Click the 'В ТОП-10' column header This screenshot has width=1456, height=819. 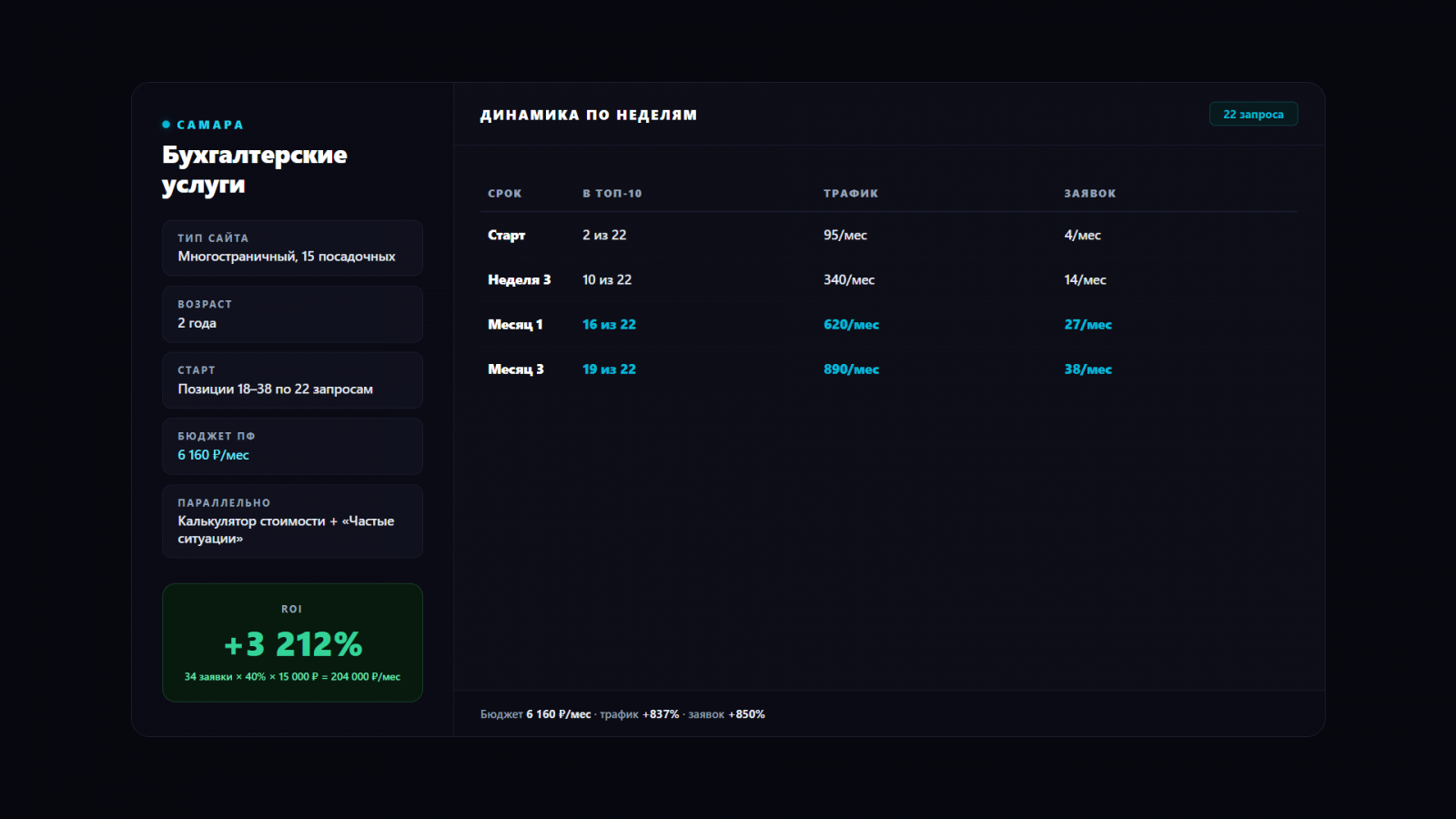(x=612, y=194)
